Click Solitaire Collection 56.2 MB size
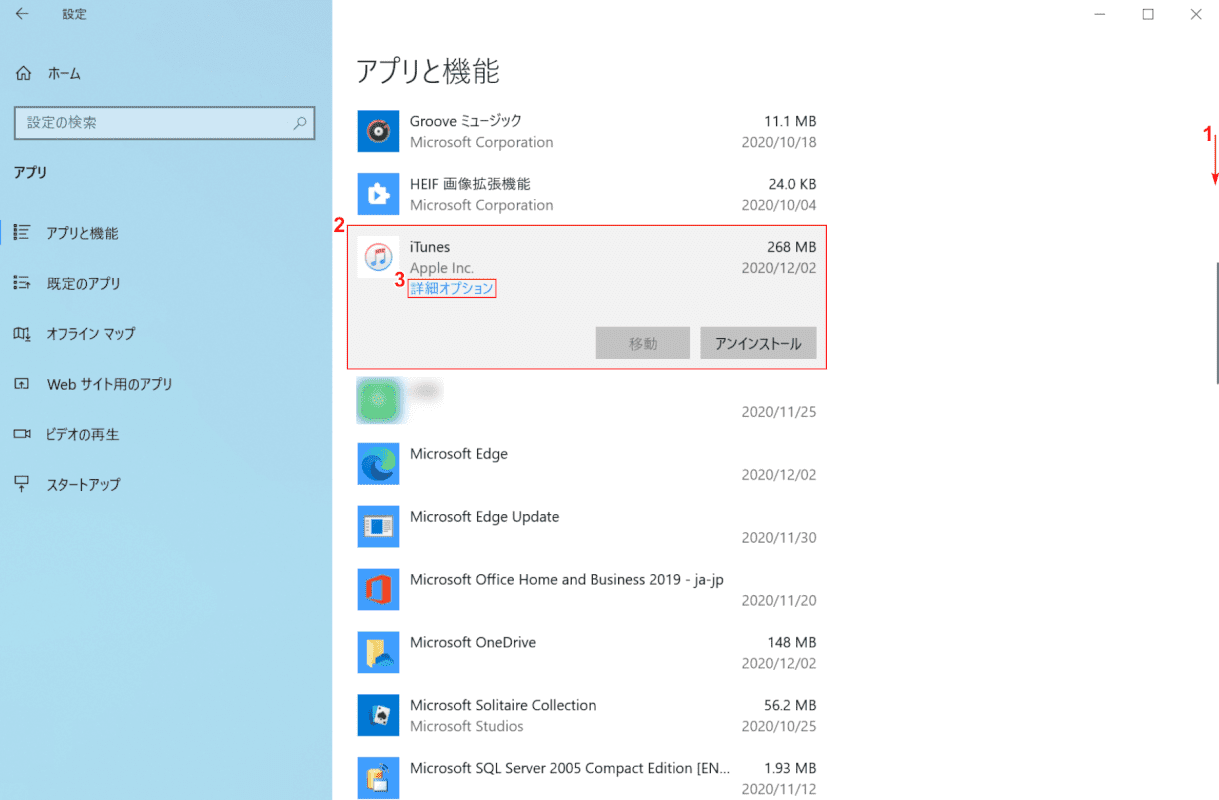This screenshot has width=1219, height=800. 789,706
